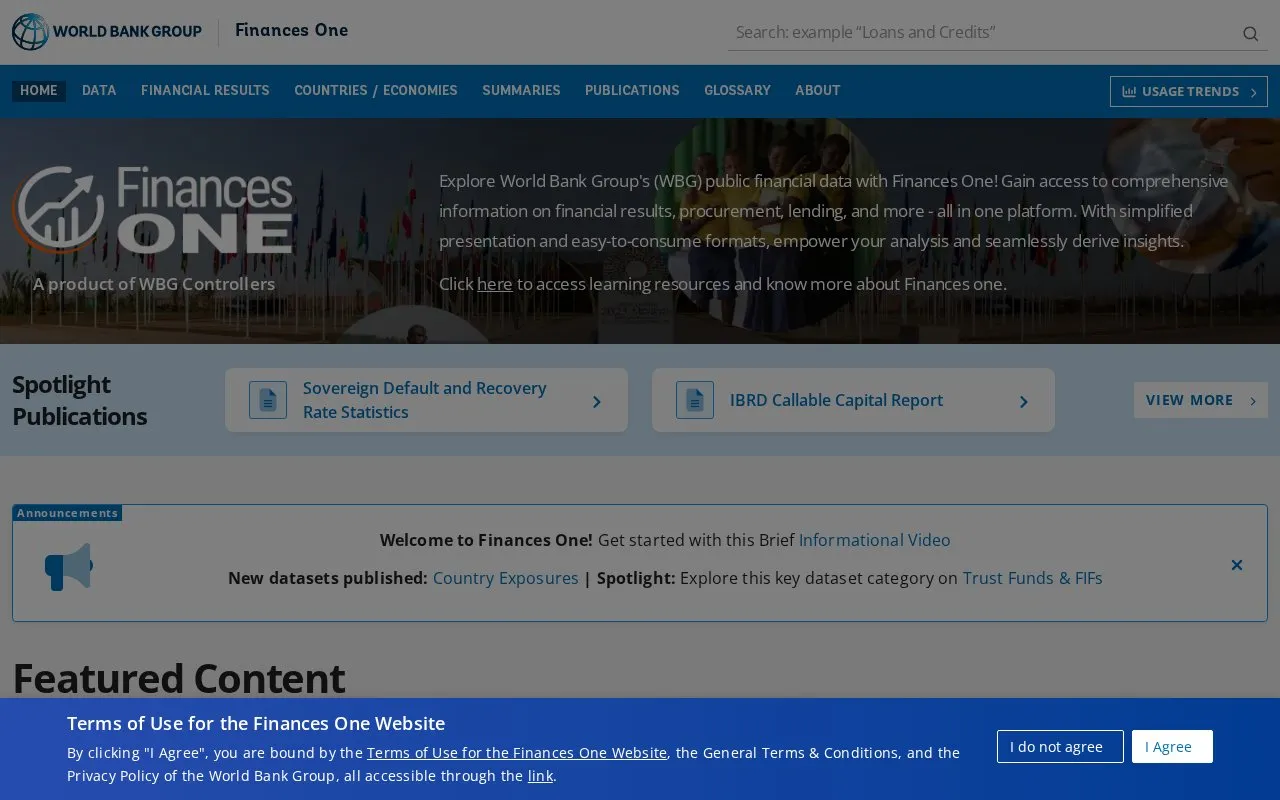This screenshot has width=1280, height=800.
Task: Open the 'here' learning resources link
Action: pos(494,284)
